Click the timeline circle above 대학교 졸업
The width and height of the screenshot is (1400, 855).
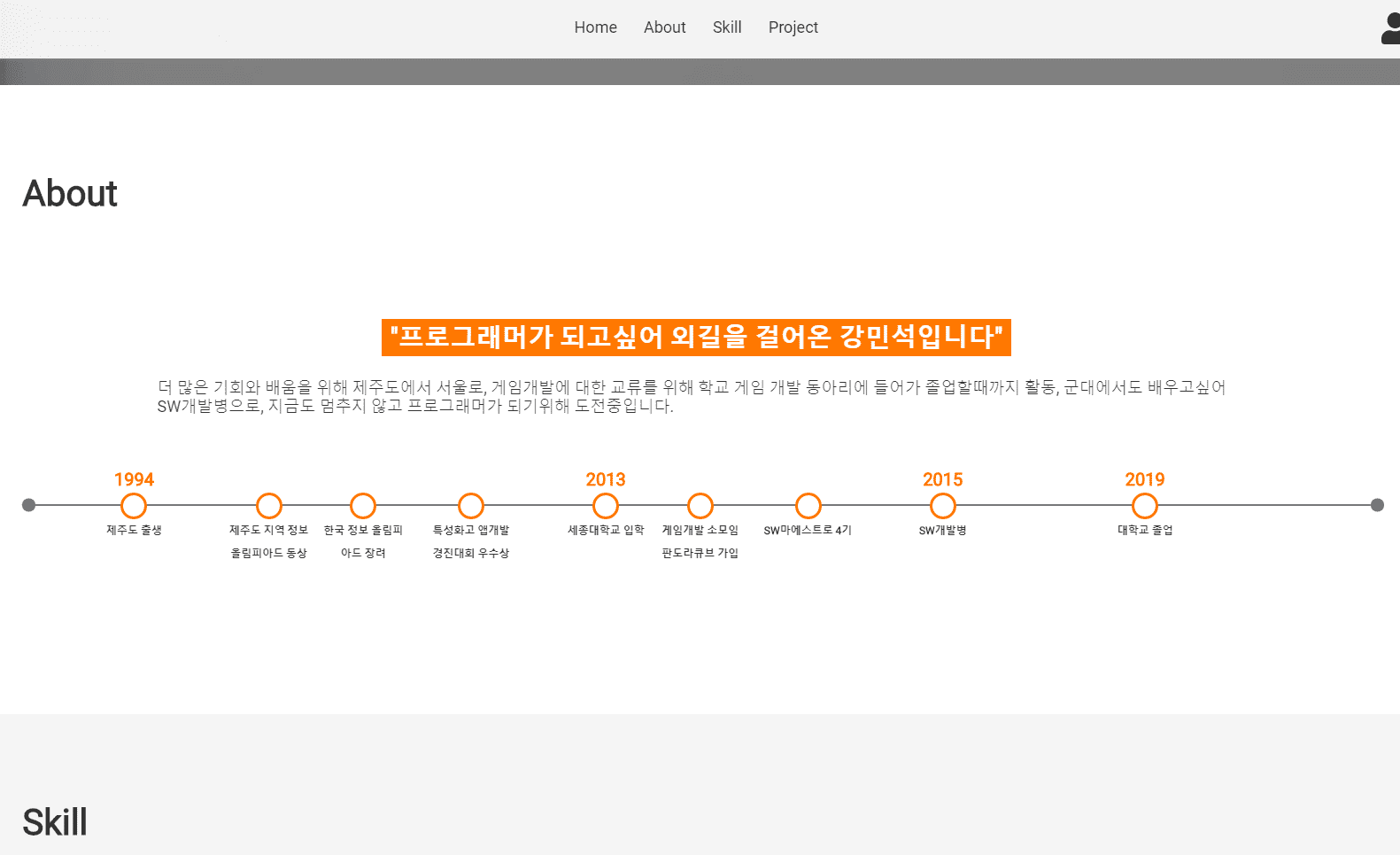click(x=1145, y=506)
